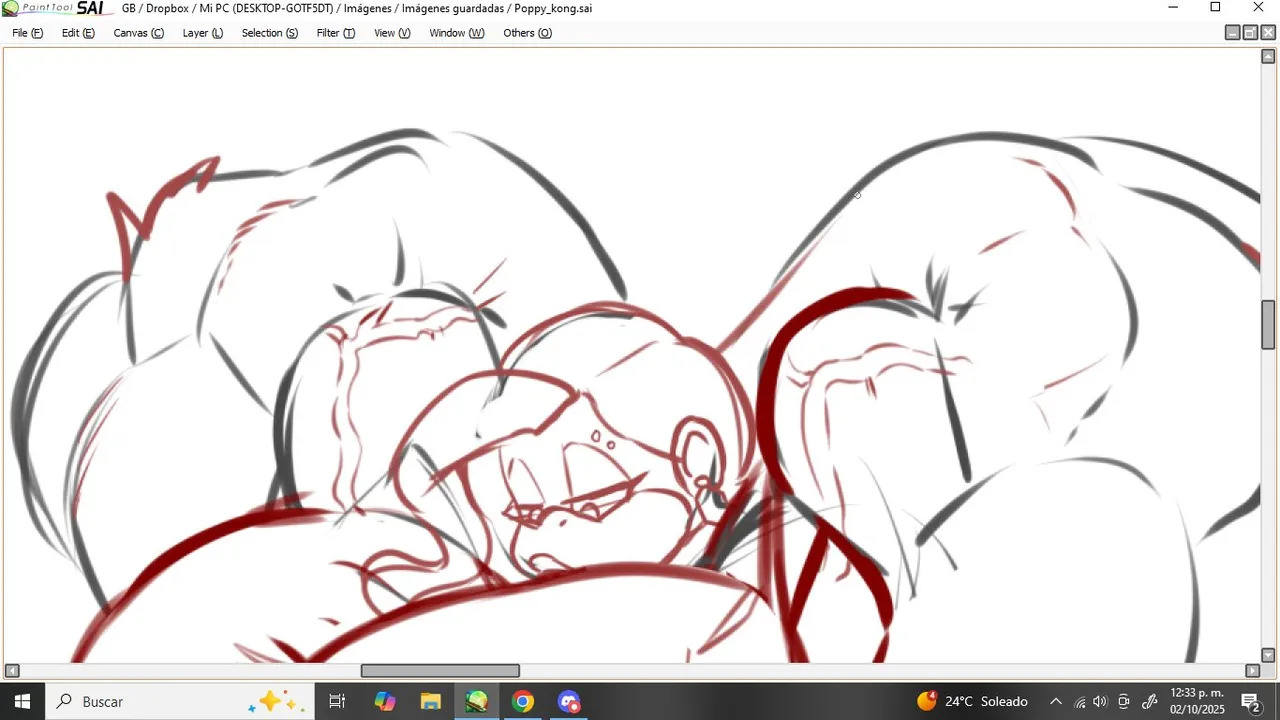The image size is (1280, 720).
Task: Click the vertical scrollbar up arrow
Action: [1268, 56]
